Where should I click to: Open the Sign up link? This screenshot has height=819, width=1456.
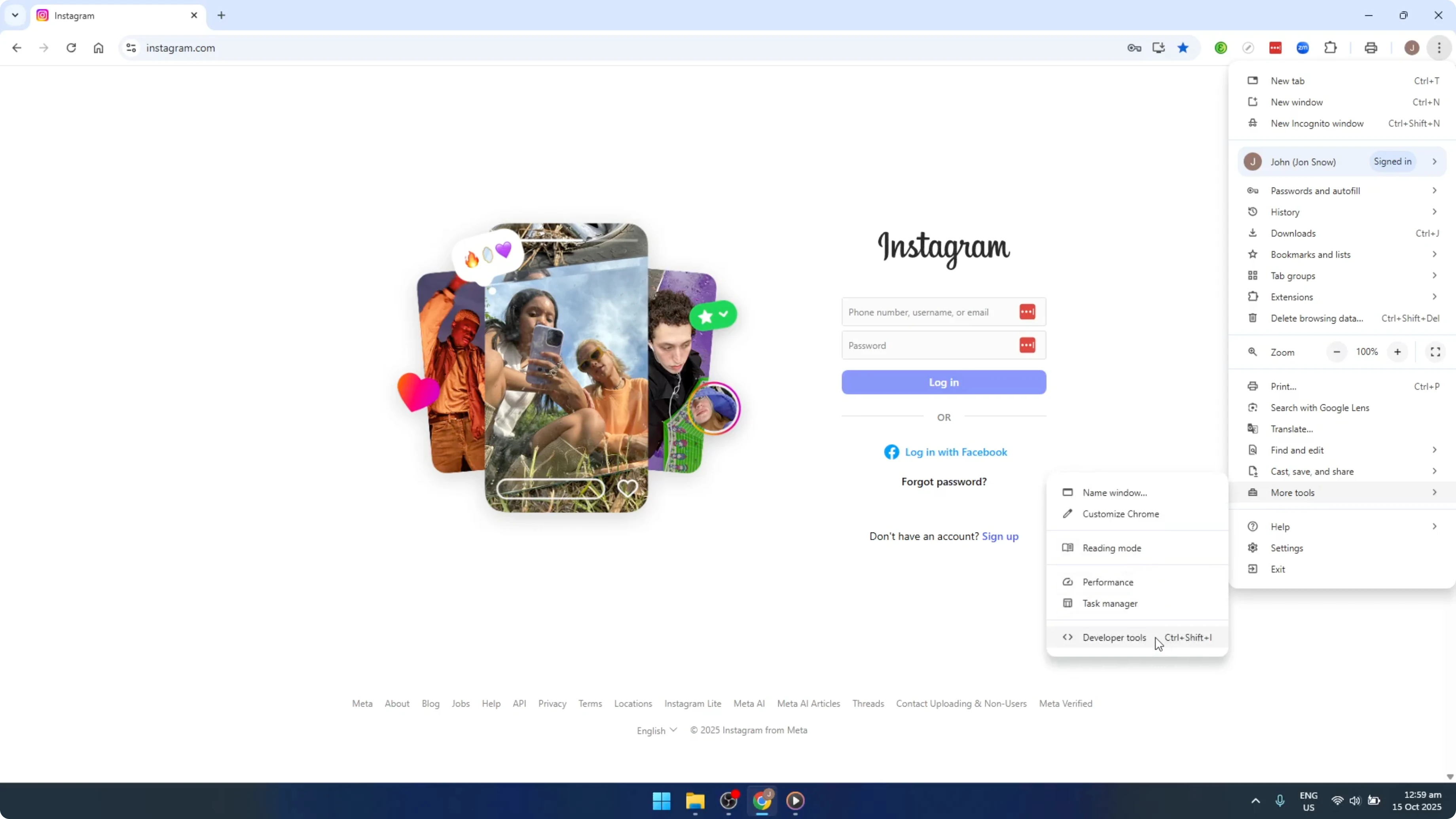click(x=1000, y=537)
